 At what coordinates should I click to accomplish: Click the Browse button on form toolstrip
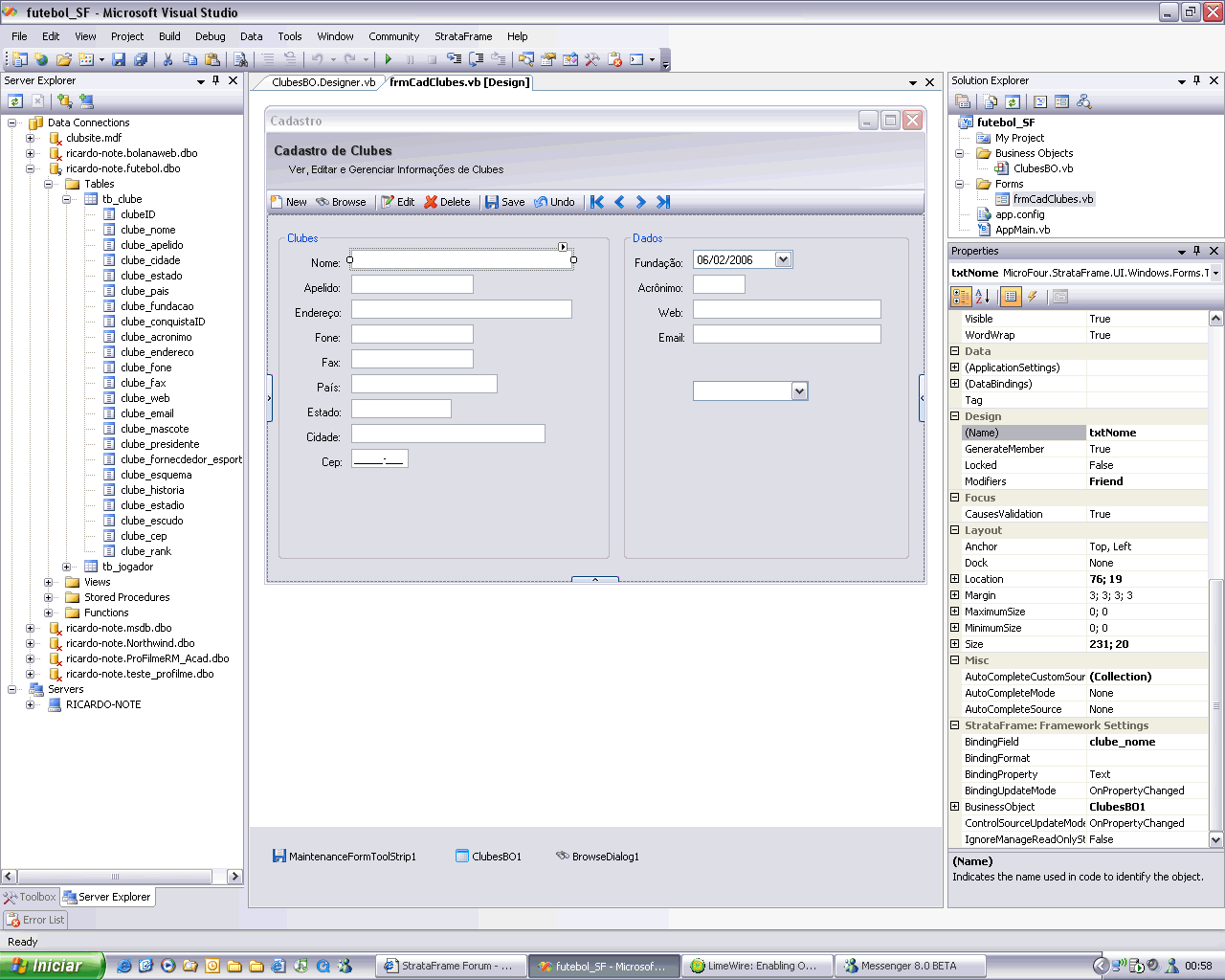click(341, 202)
